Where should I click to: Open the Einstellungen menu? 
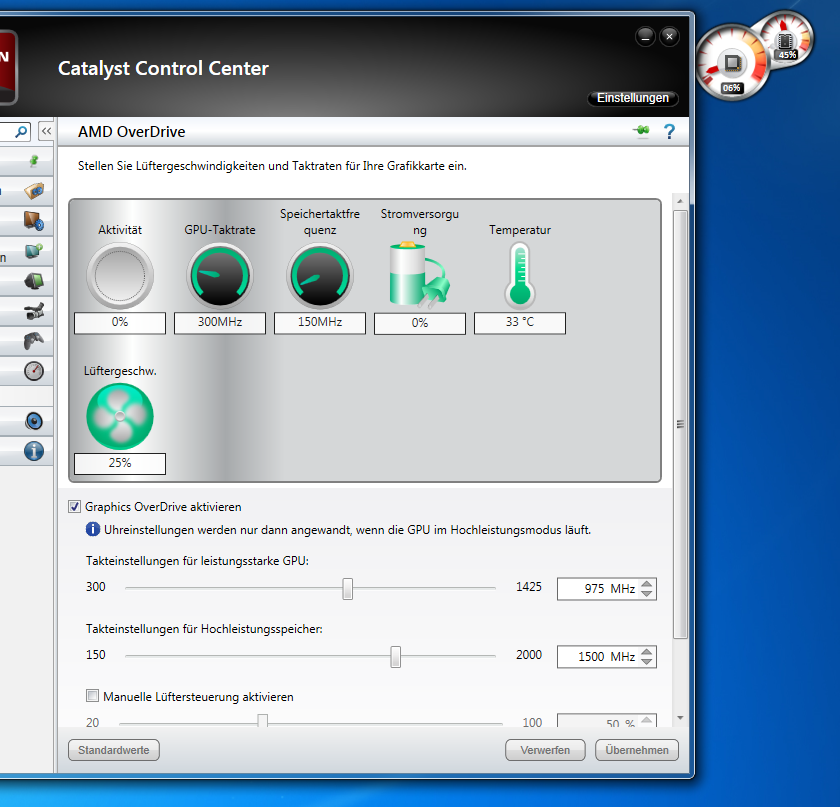633,98
